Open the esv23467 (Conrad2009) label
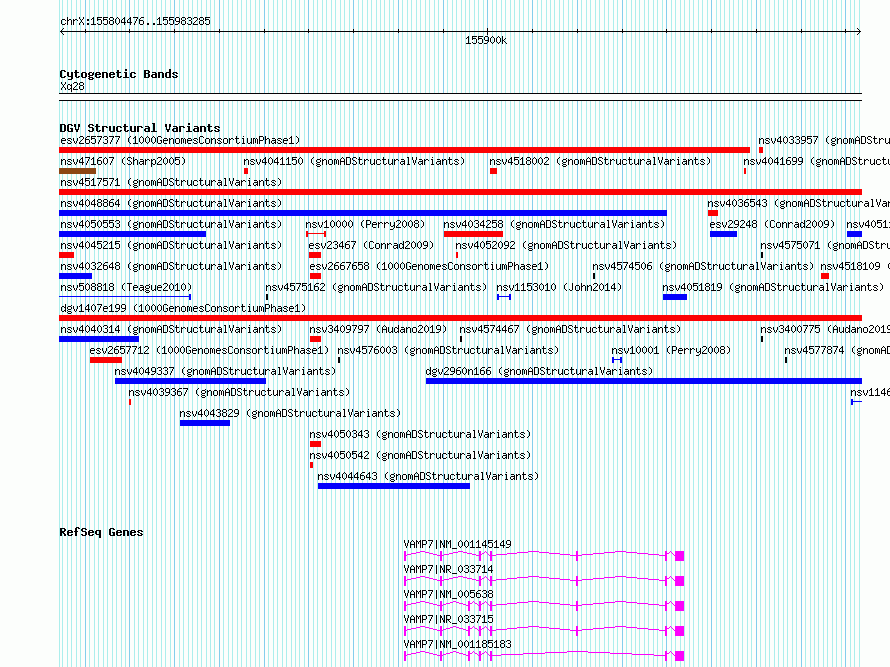The image size is (890, 667). coord(371,245)
